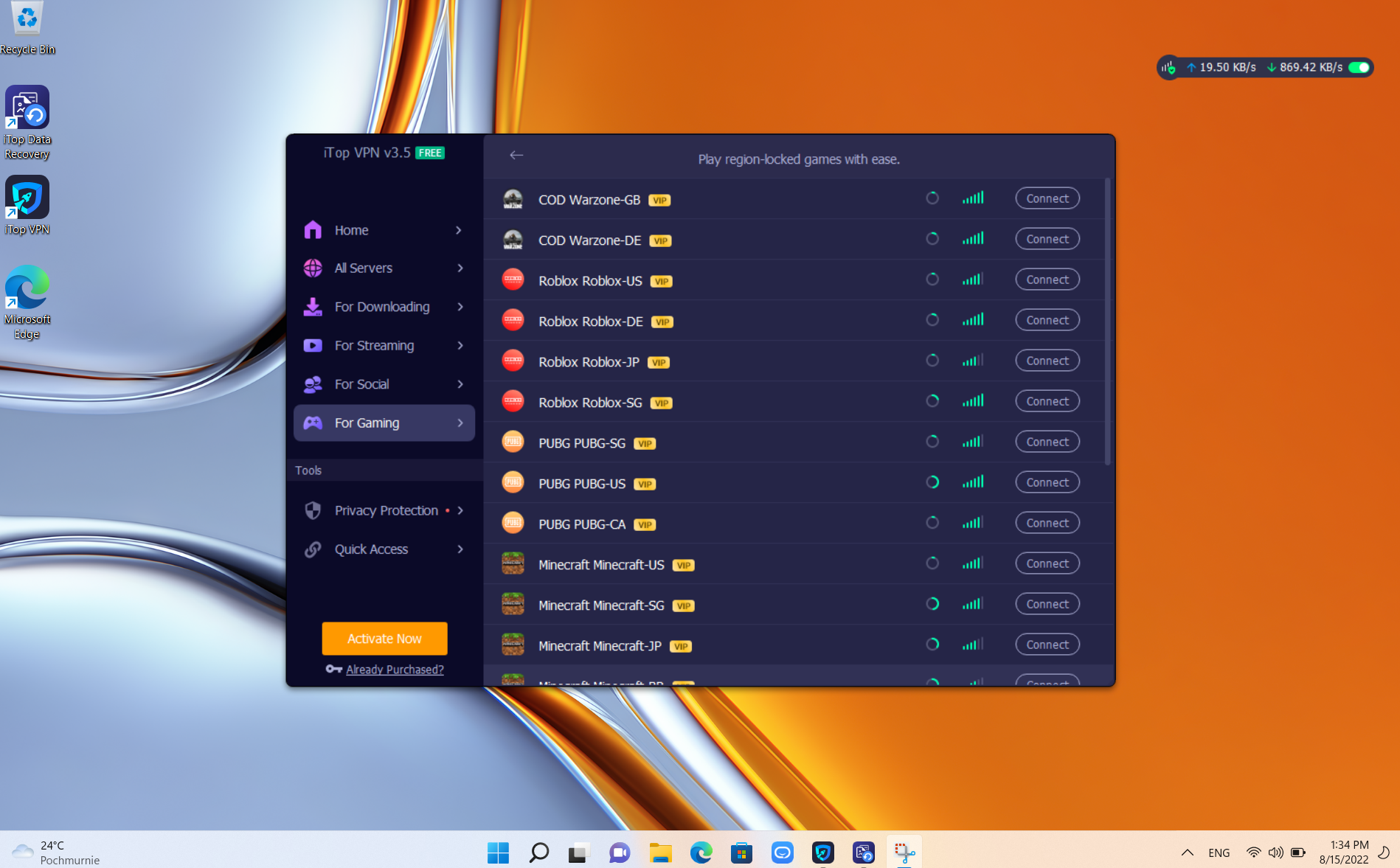Expand the Quick Access chevron
The image size is (1400, 868).
tap(460, 549)
